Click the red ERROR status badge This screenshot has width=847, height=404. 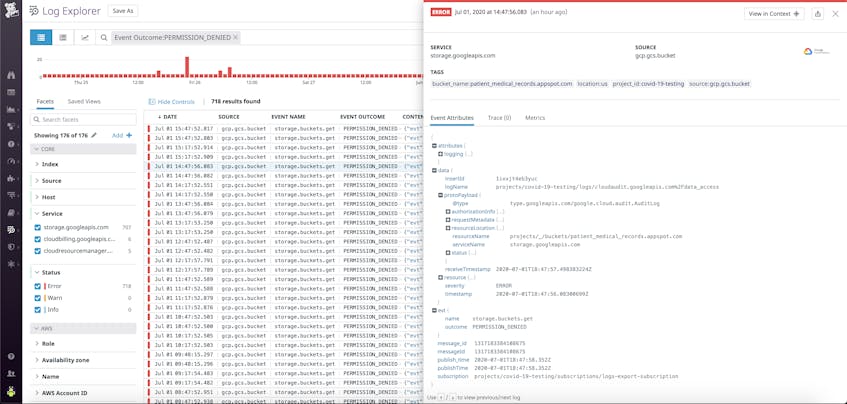440,12
